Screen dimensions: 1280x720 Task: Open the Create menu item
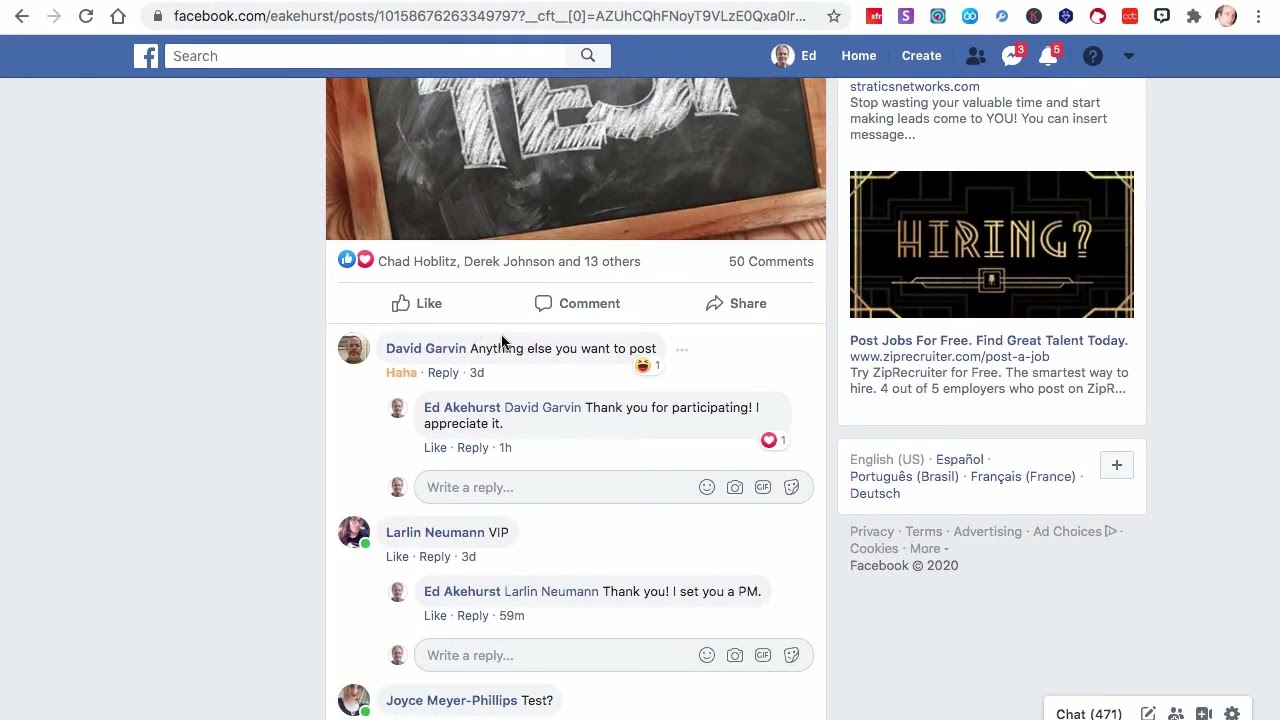click(x=921, y=56)
